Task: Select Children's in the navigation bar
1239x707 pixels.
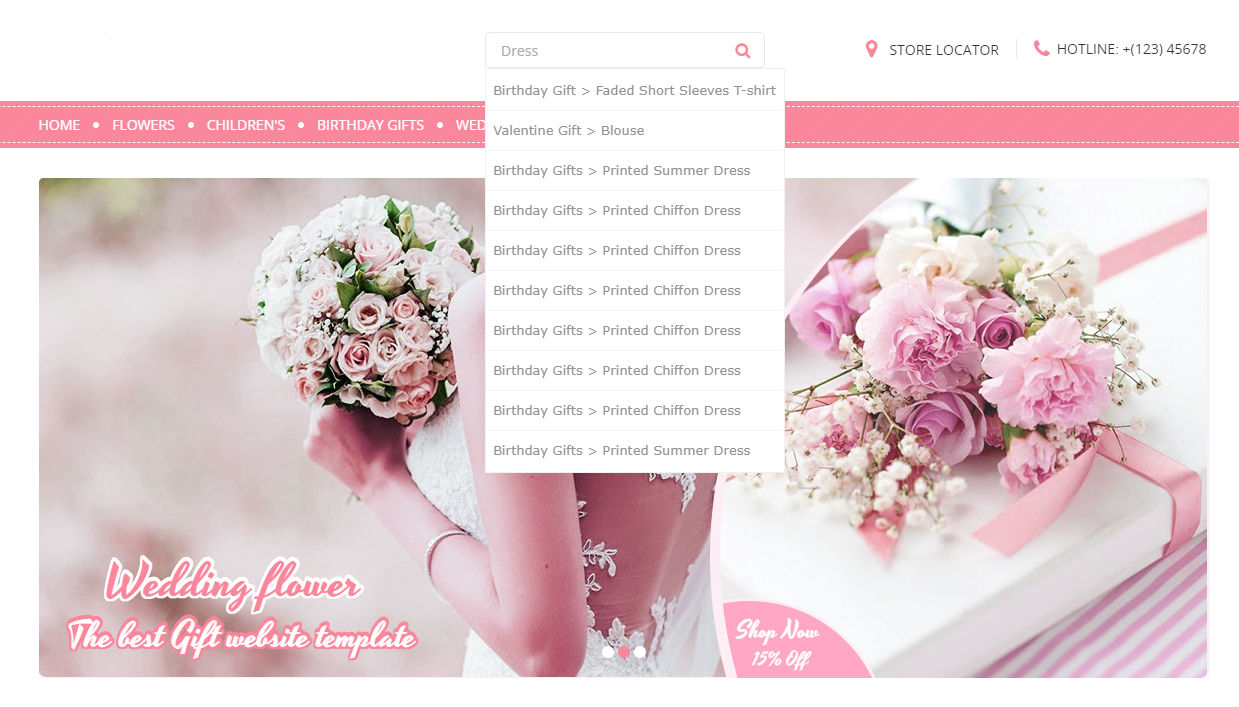Action: point(246,125)
